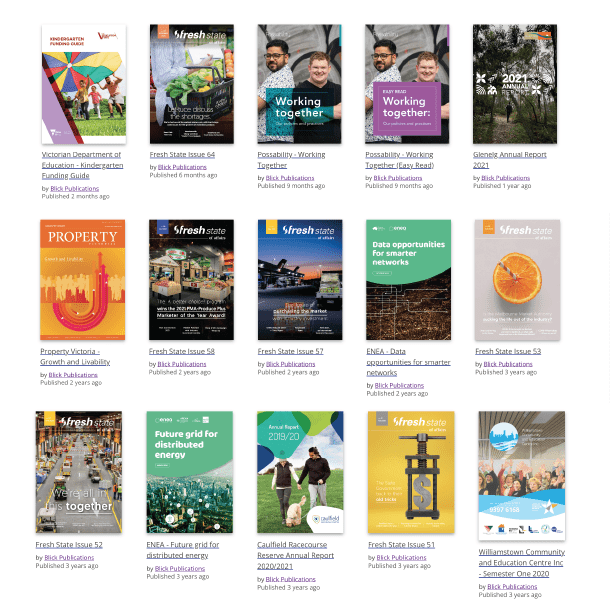Click the Fresh State Issue 52 title link
This screenshot has height=610, width=610.
[69, 544]
